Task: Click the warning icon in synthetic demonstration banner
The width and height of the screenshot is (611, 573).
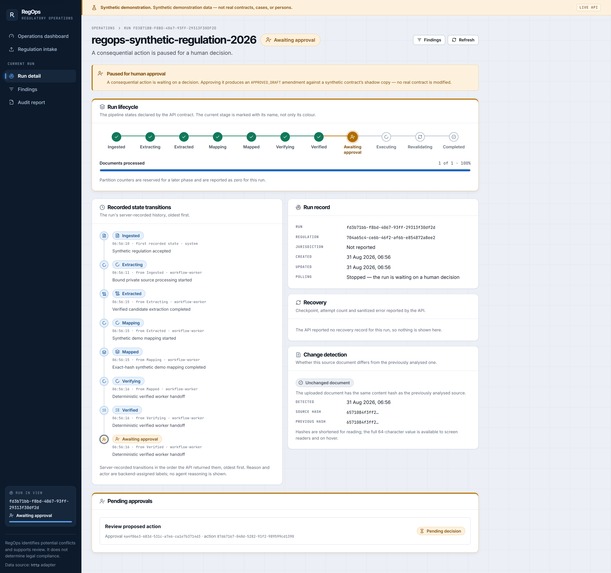Action: click(94, 7)
